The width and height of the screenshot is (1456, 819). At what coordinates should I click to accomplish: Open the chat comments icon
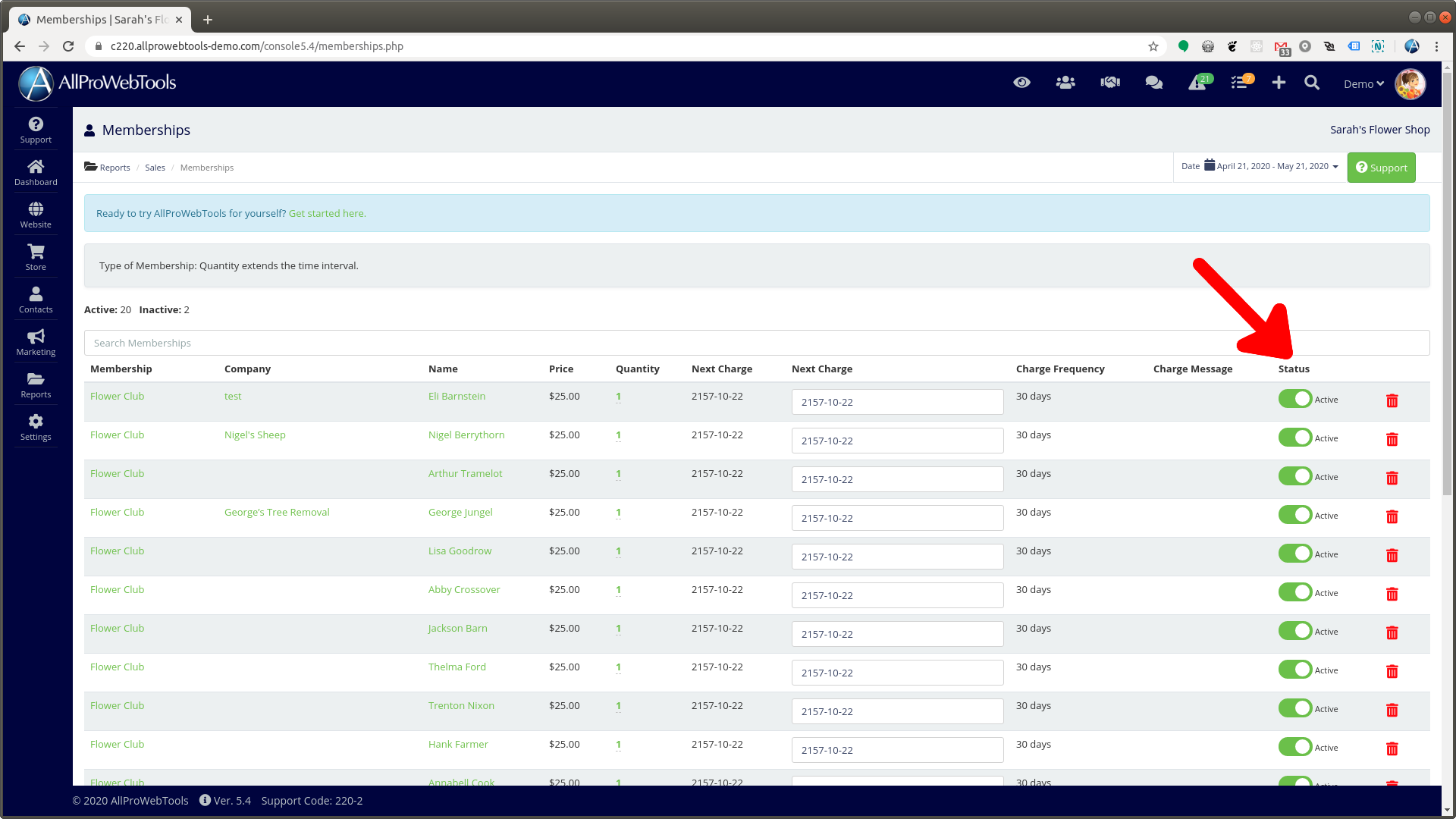[1154, 83]
